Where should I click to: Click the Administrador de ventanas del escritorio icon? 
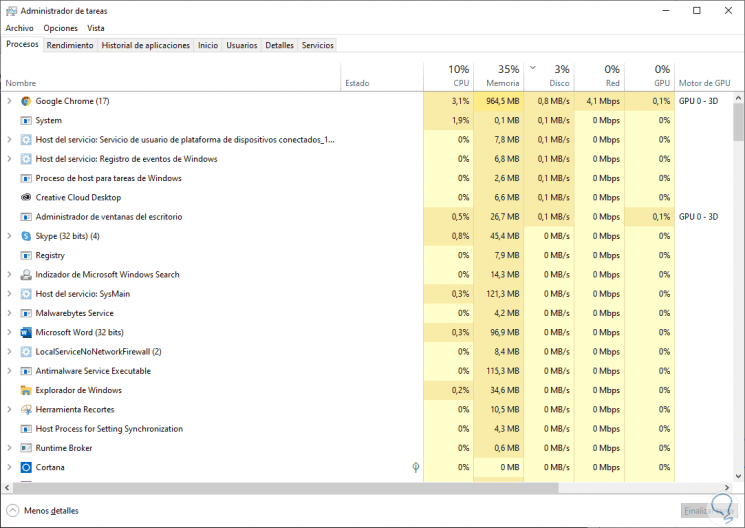pos(26,217)
